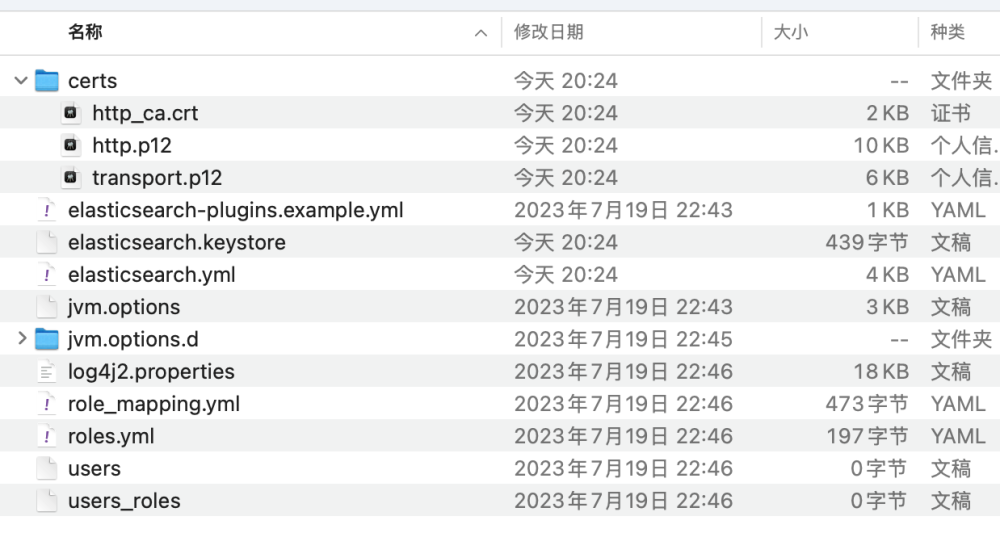
Task: Click the http_ca.crt certificate file icon
Action: [71, 113]
